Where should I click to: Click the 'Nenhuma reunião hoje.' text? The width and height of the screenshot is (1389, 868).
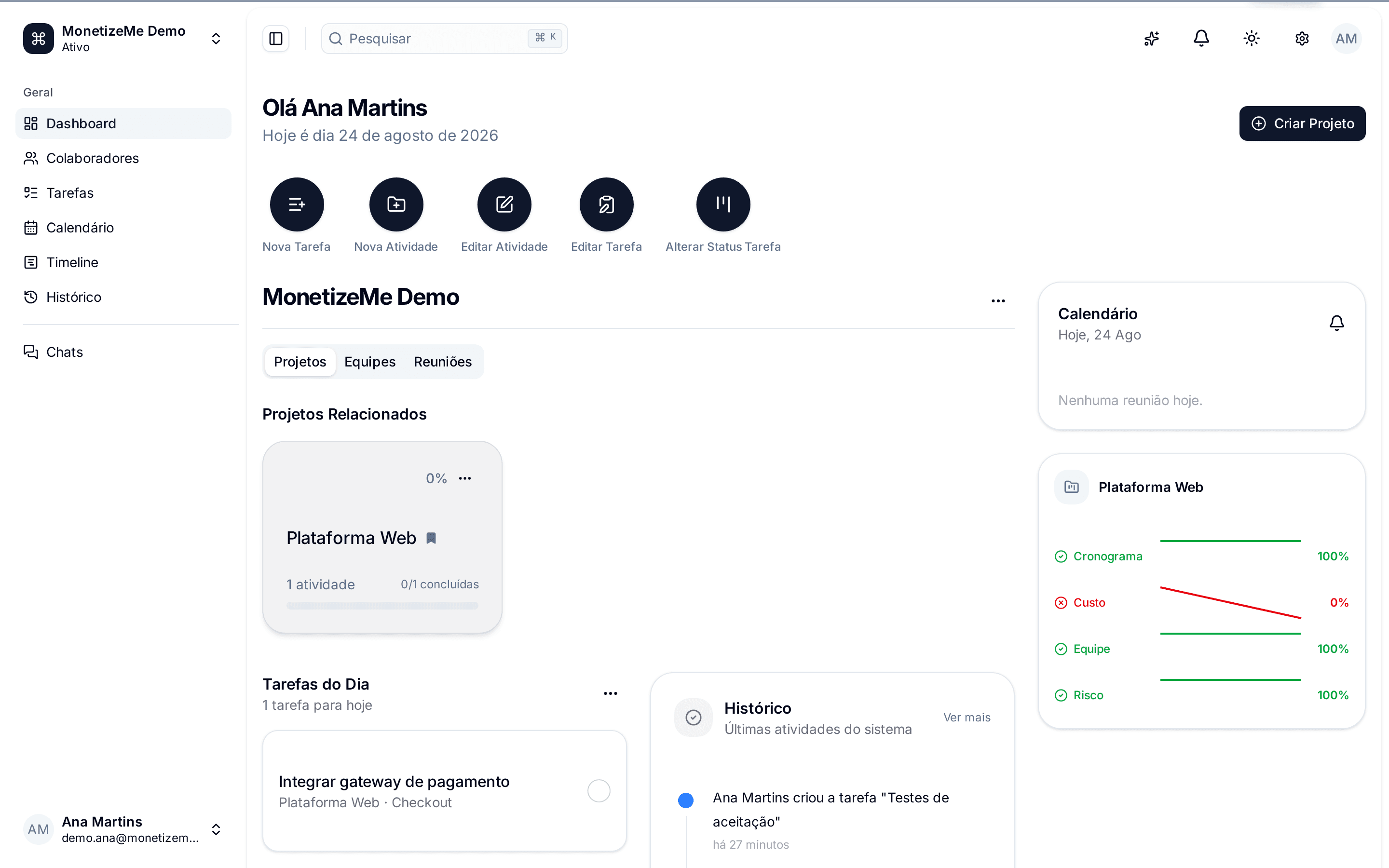tap(1130, 400)
